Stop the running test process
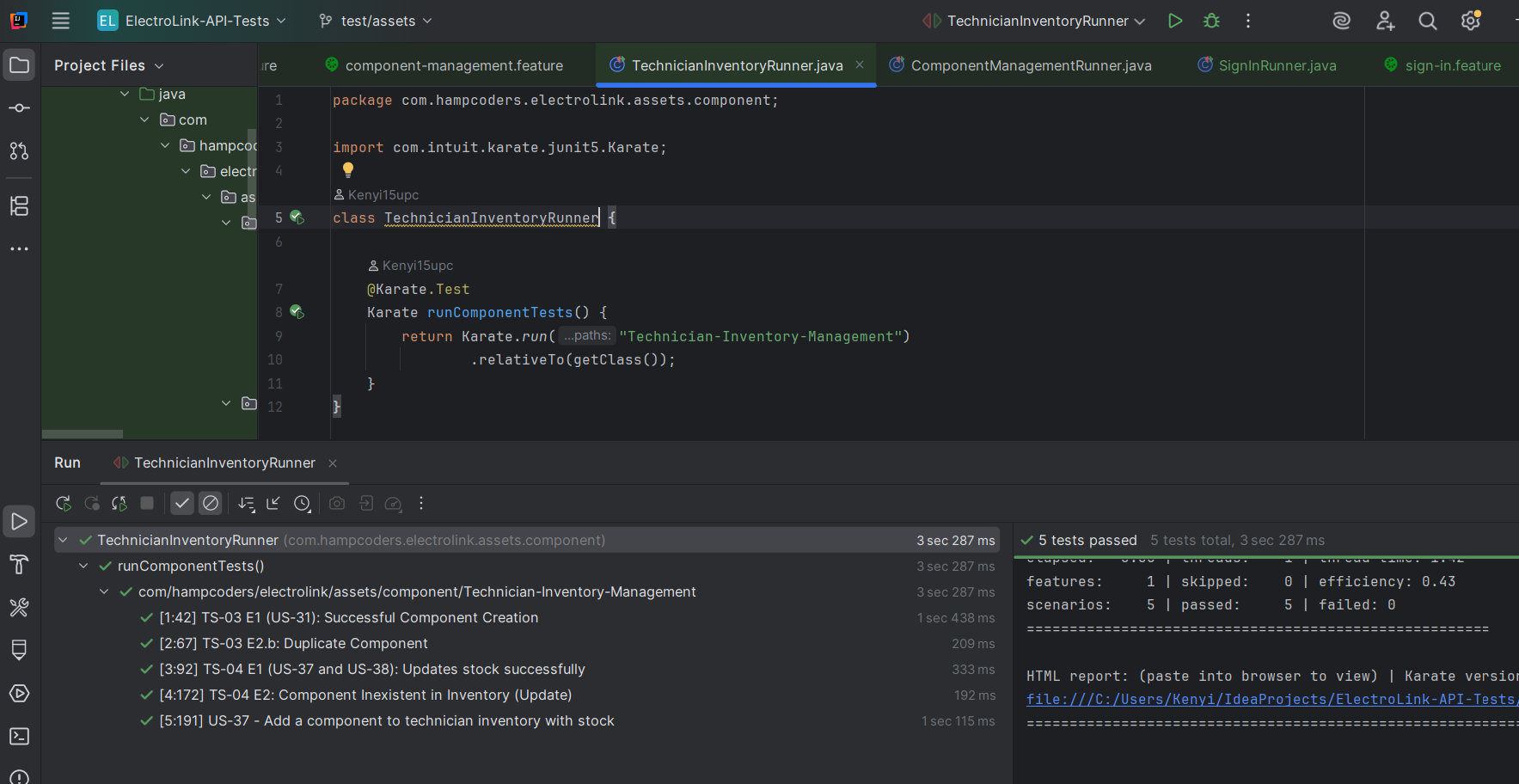Screen dimensions: 1519x784 [147, 504]
